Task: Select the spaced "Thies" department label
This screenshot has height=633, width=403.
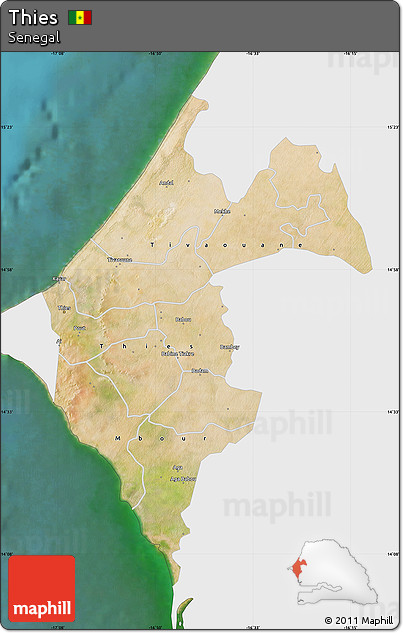Action: pos(146,346)
